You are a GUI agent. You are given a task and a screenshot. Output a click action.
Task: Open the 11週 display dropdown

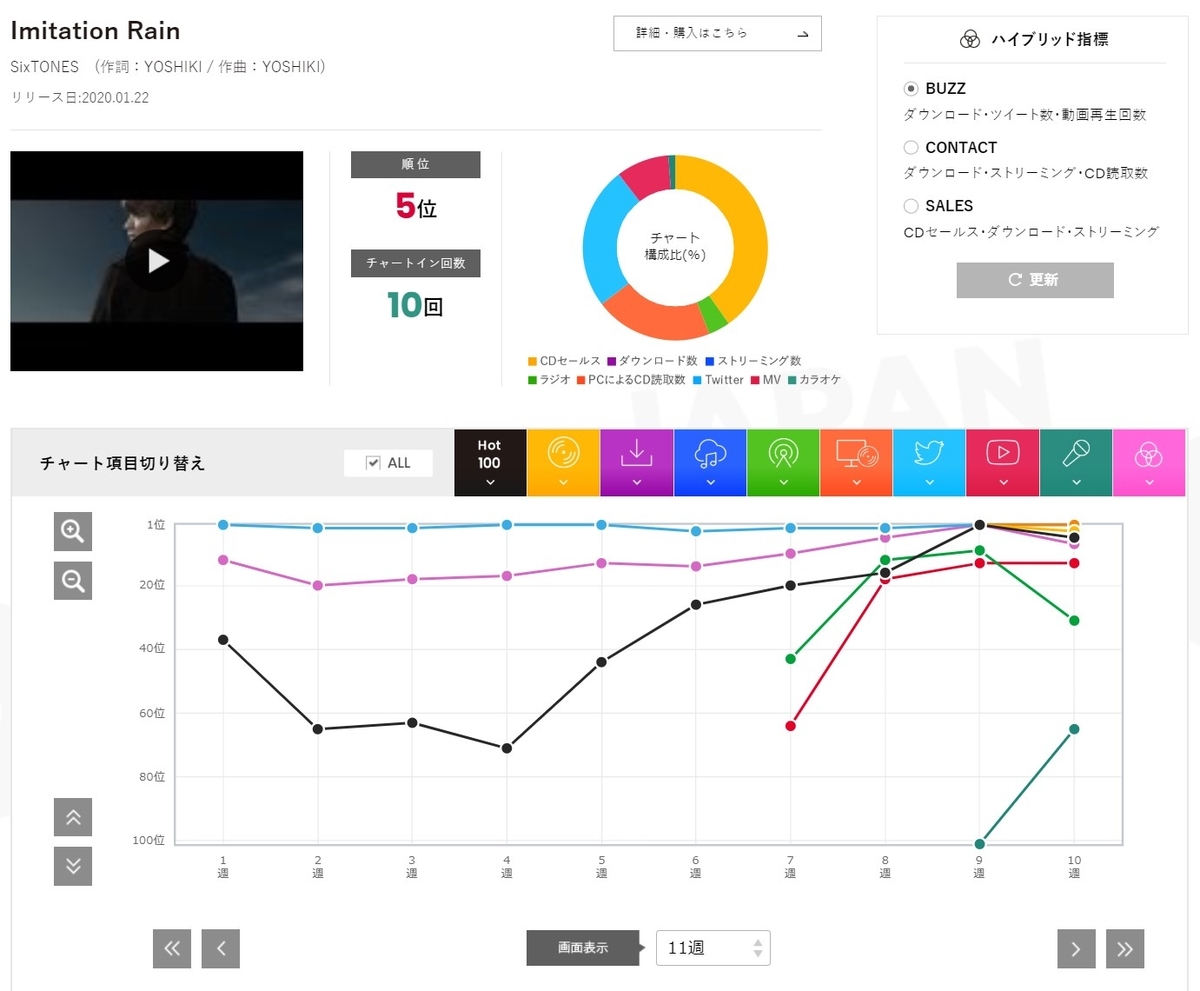click(713, 947)
